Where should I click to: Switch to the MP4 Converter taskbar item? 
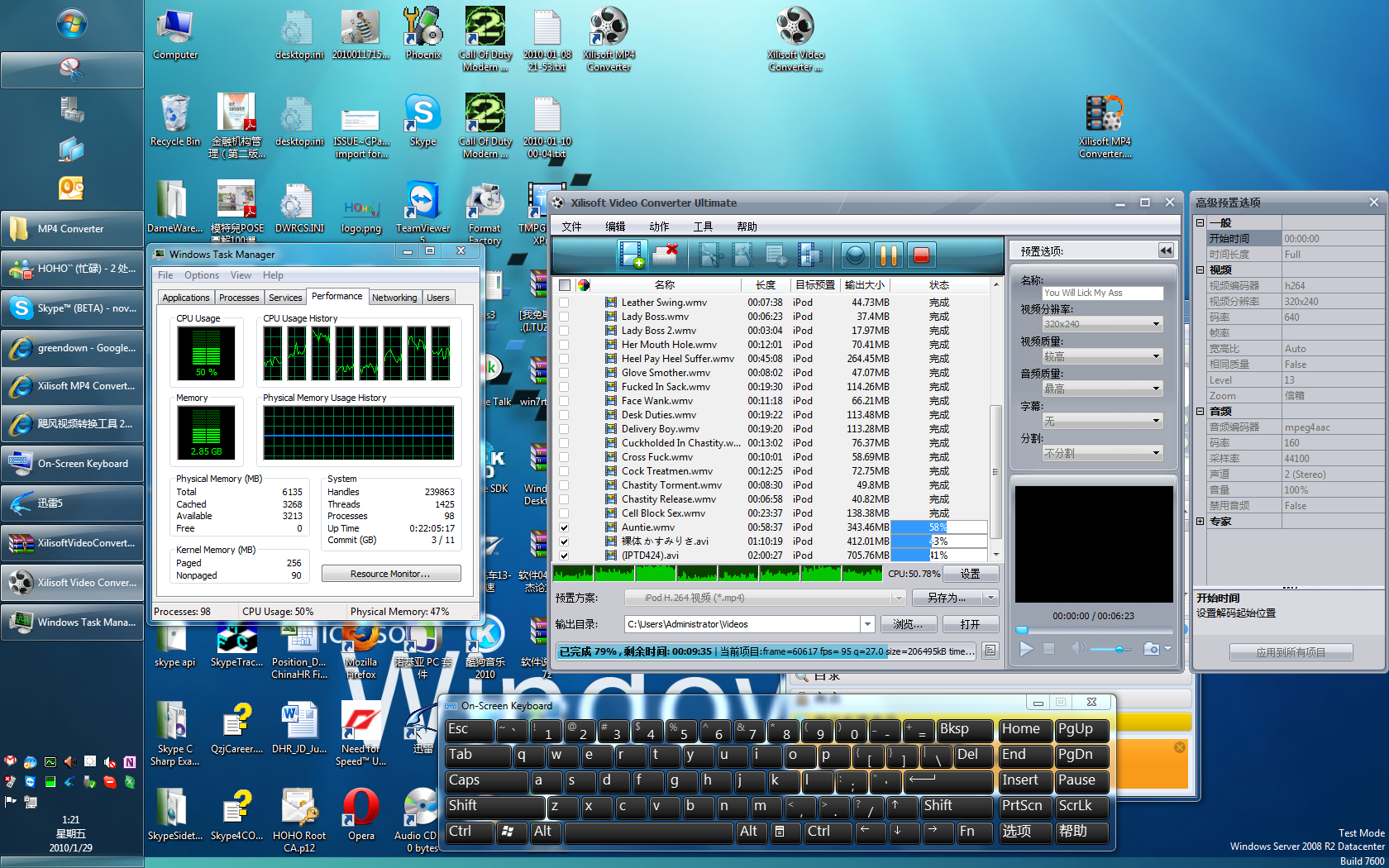pos(72,229)
